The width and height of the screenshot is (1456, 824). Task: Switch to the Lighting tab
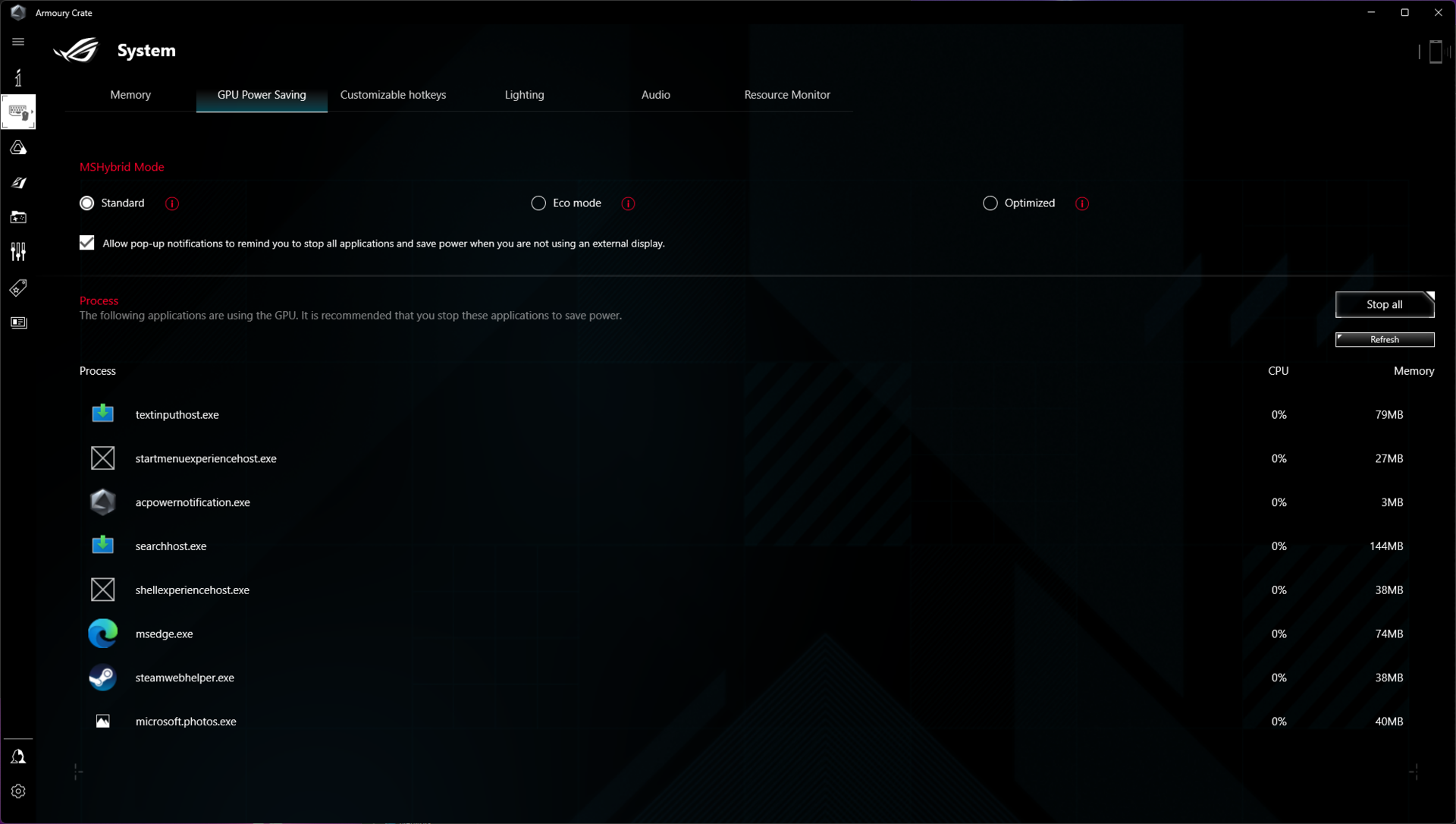click(524, 95)
